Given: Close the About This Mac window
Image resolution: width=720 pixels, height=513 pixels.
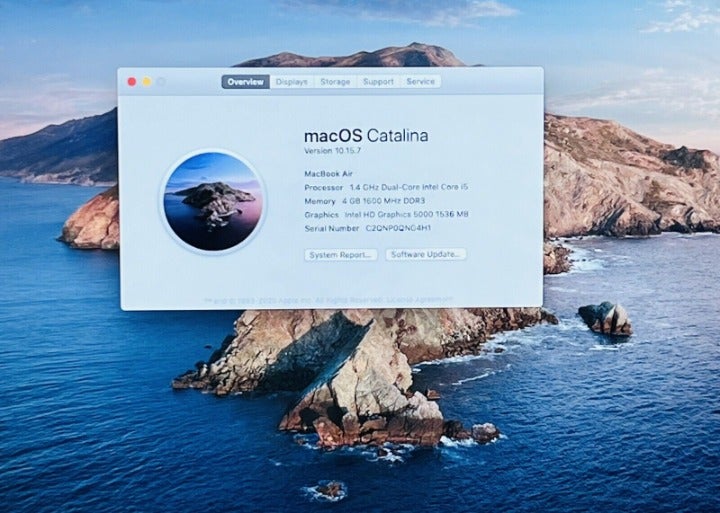Looking at the screenshot, I should tap(132, 82).
